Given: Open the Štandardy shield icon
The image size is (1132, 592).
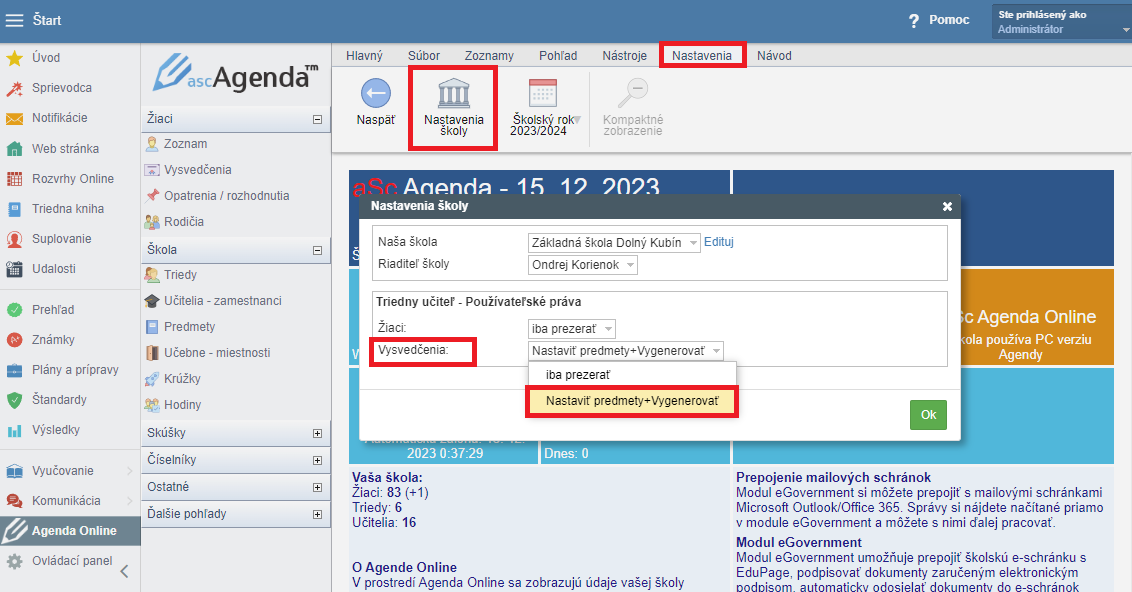Looking at the screenshot, I should click(14, 400).
